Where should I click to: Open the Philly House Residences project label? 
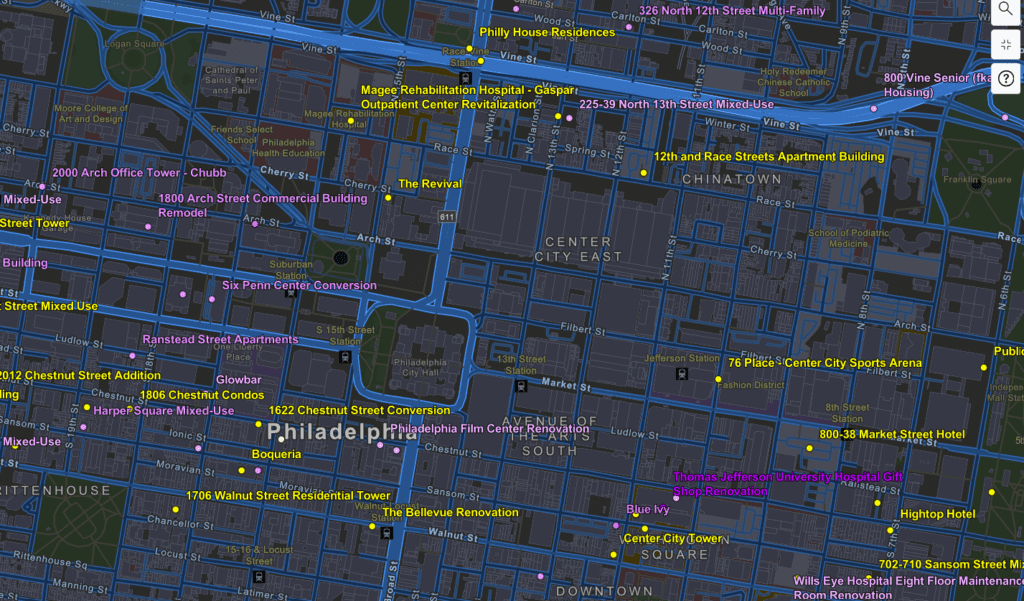pyautogui.click(x=547, y=32)
